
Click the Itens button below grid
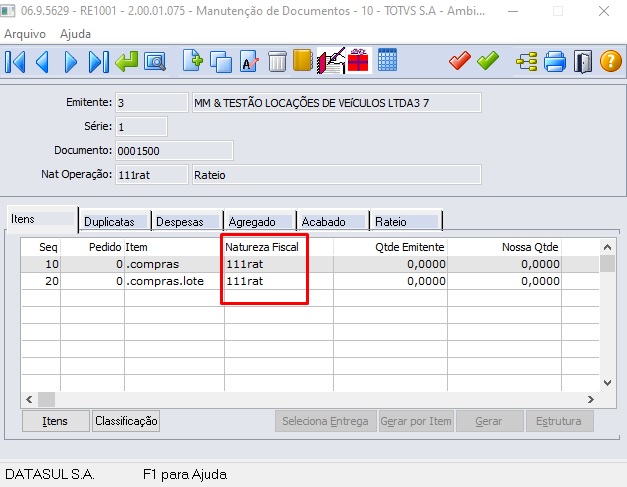[x=56, y=421]
